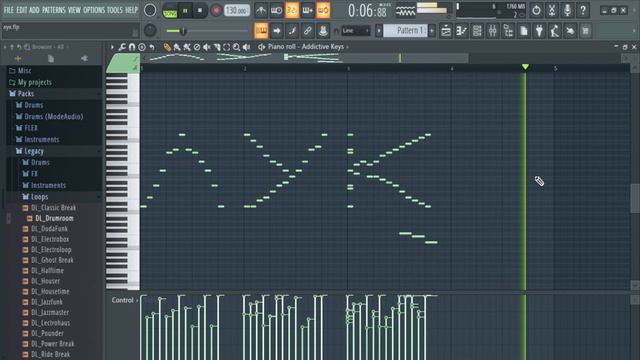
Task: Click the arrow left of Pattern 1
Action: [x=379, y=31]
